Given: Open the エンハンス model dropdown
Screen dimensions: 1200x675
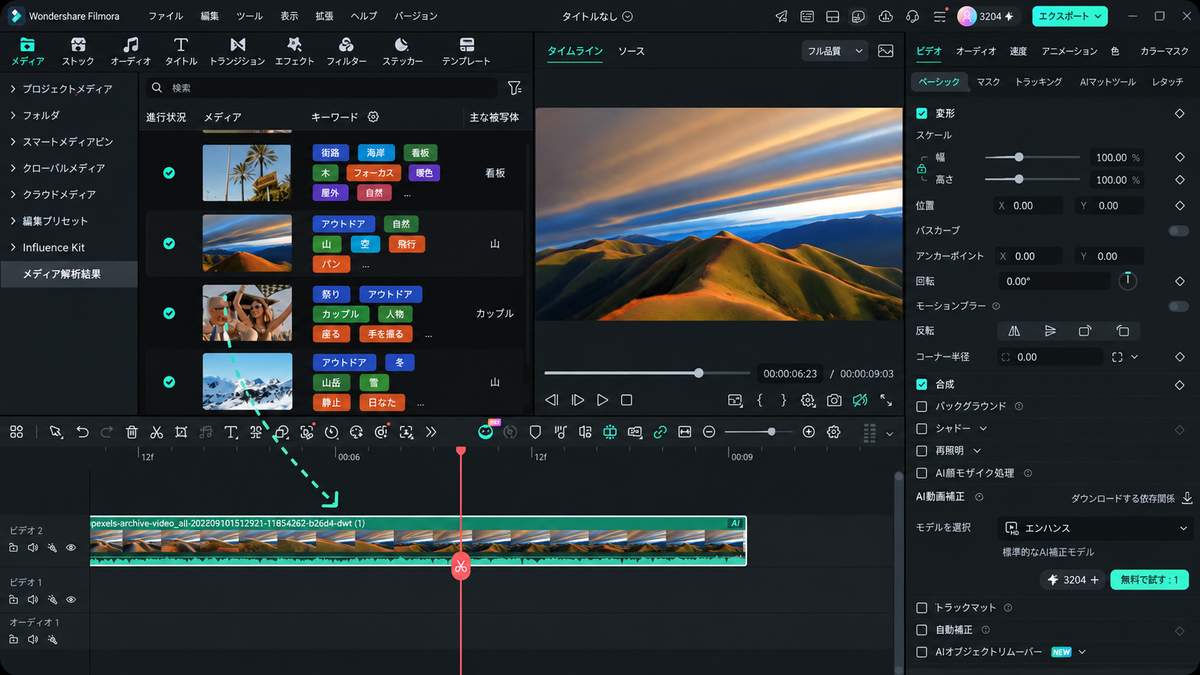Looking at the screenshot, I should tap(1096, 528).
